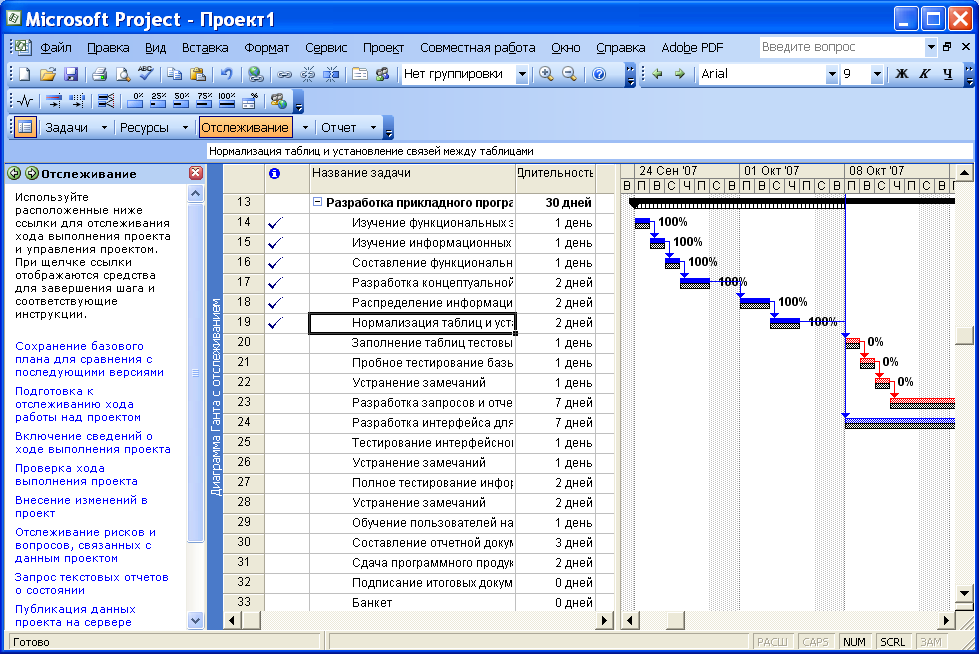Open the font size 9 dropdown
This screenshot has height=654, width=979.
[x=877, y=74]
